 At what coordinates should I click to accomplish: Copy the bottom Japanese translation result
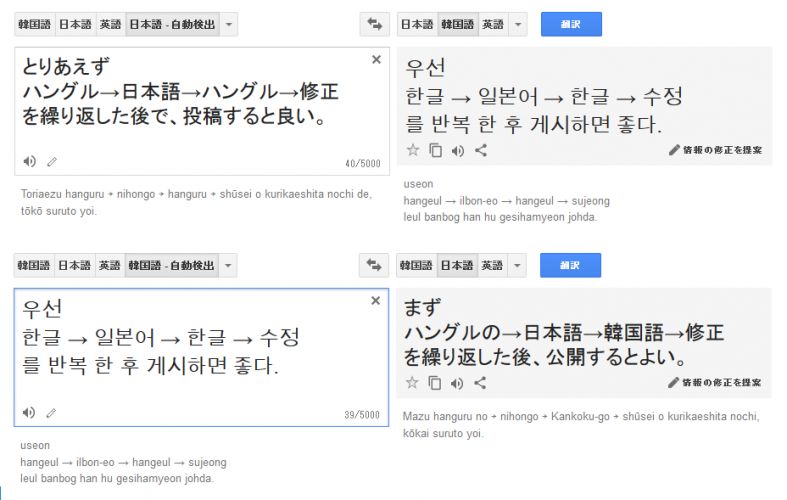pos(435,383)
